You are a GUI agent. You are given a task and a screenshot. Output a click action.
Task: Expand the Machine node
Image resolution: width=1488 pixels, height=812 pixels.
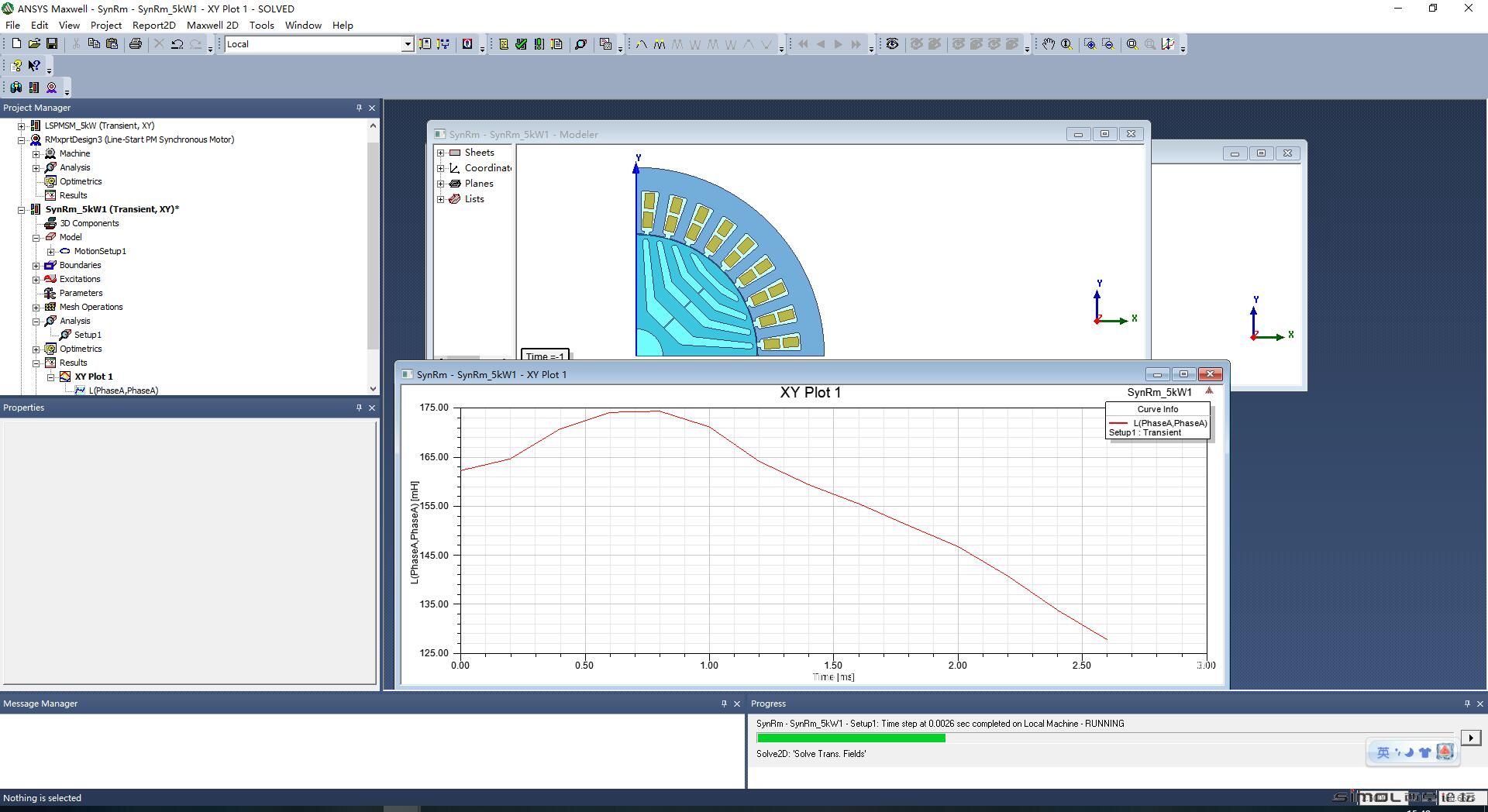pos(36,153)
